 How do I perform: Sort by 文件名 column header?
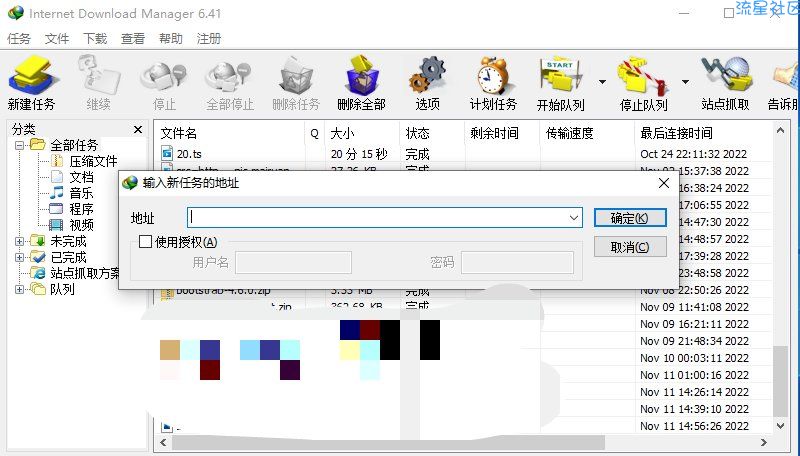[179, 134]
